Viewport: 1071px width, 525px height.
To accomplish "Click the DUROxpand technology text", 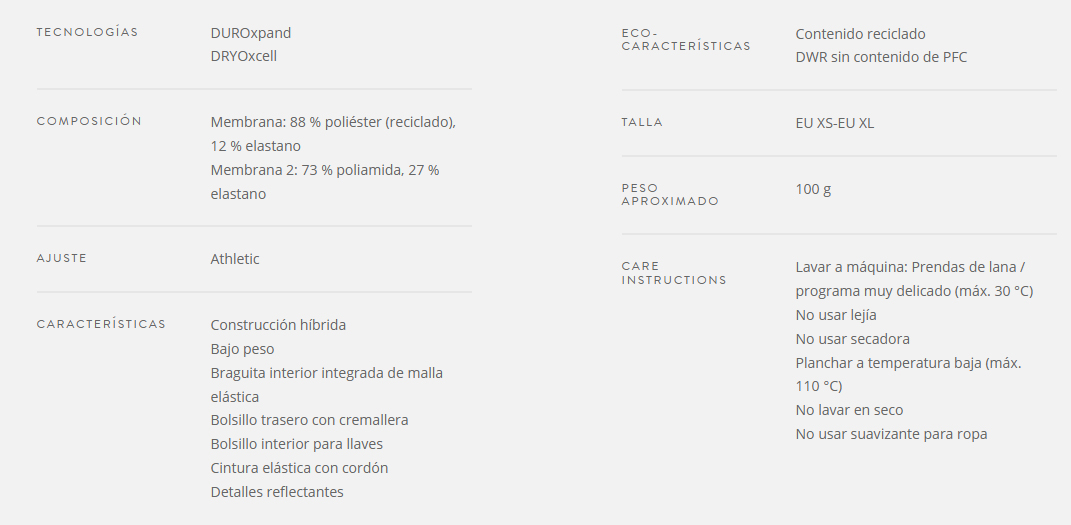I will point(251,33).
